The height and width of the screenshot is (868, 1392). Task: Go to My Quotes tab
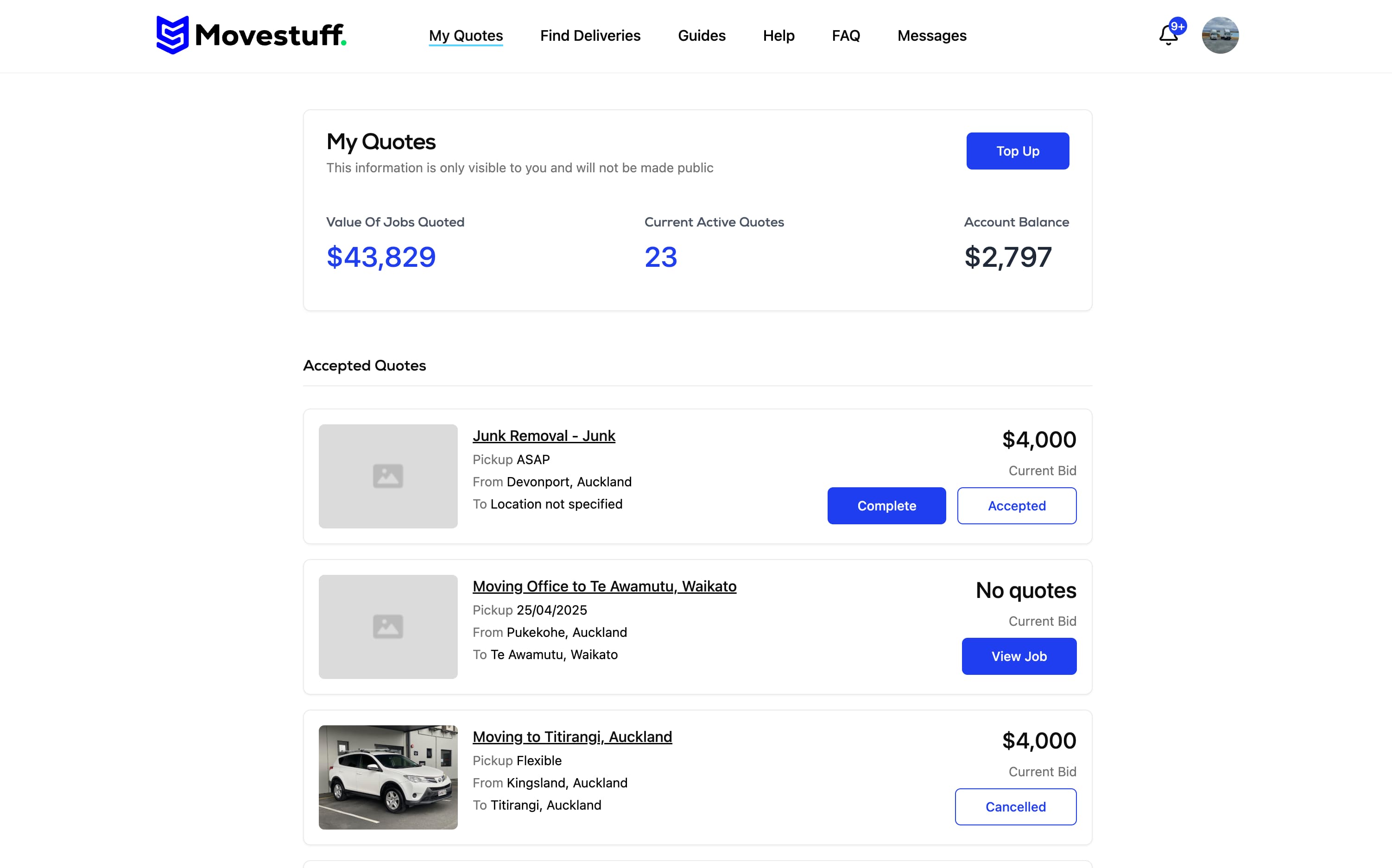coord(466,36)
